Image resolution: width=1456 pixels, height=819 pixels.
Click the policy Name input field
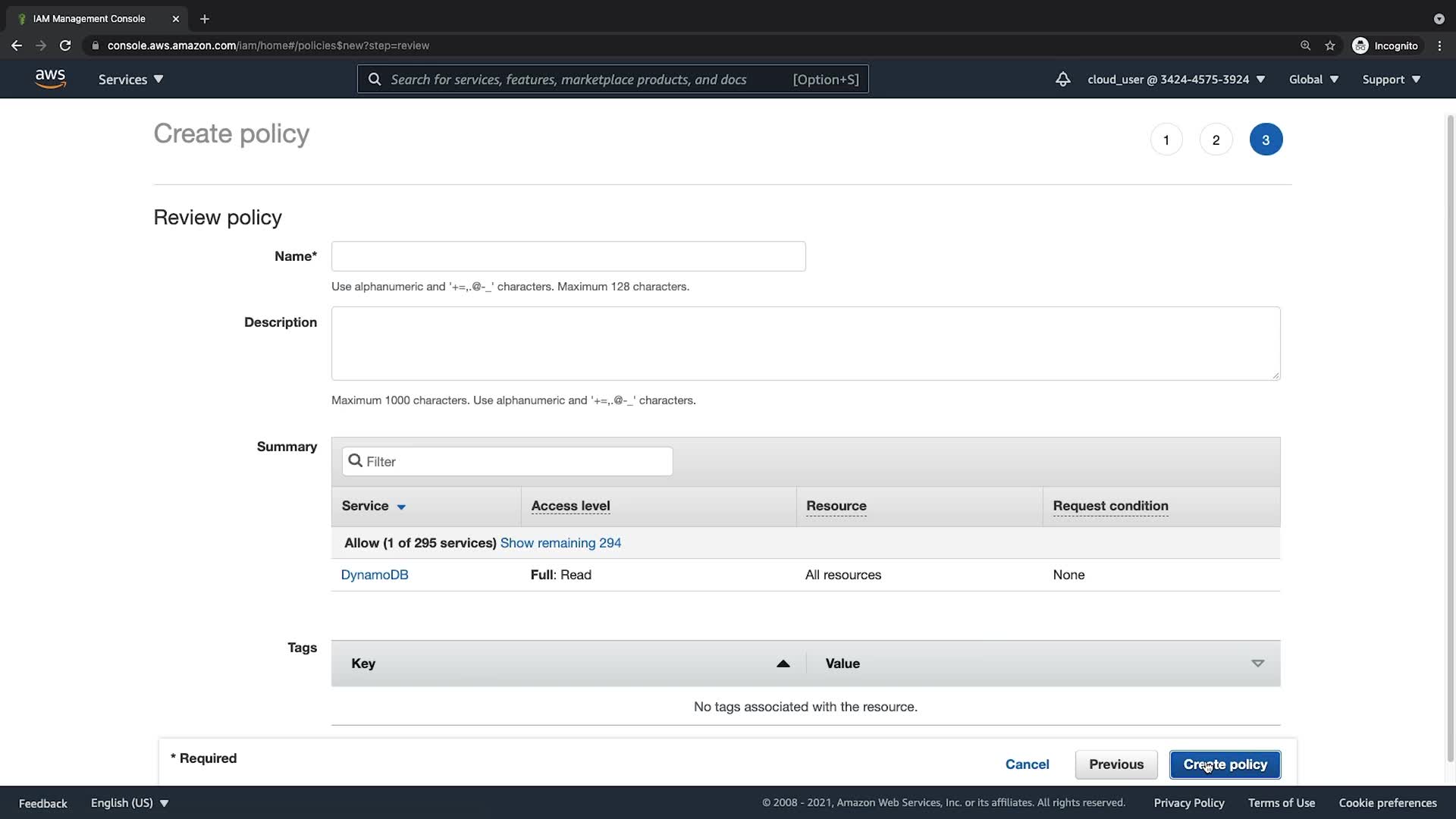coord(568,256)
